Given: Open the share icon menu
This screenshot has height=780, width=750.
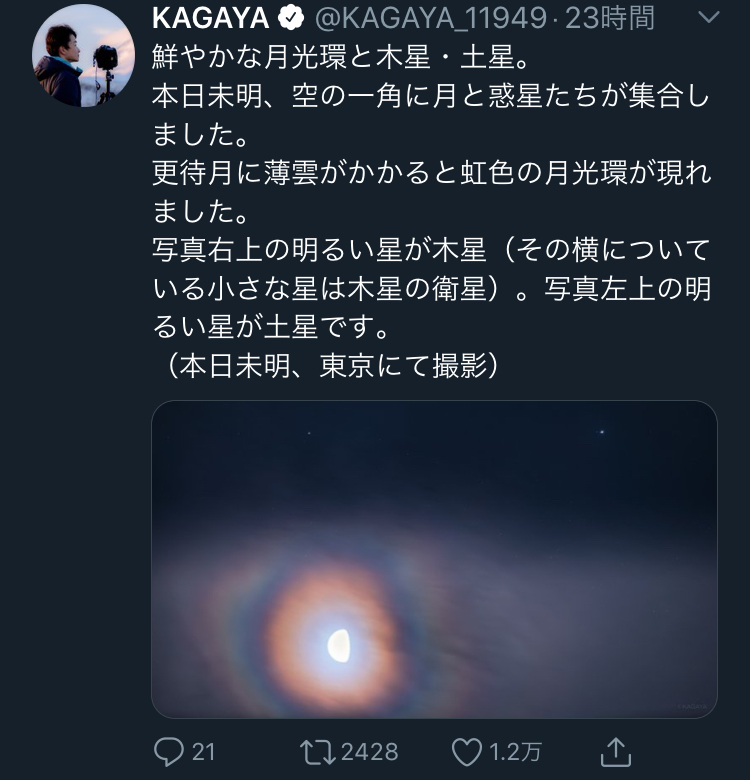Looking at the screenshot, I should click(x=615, y=750).
